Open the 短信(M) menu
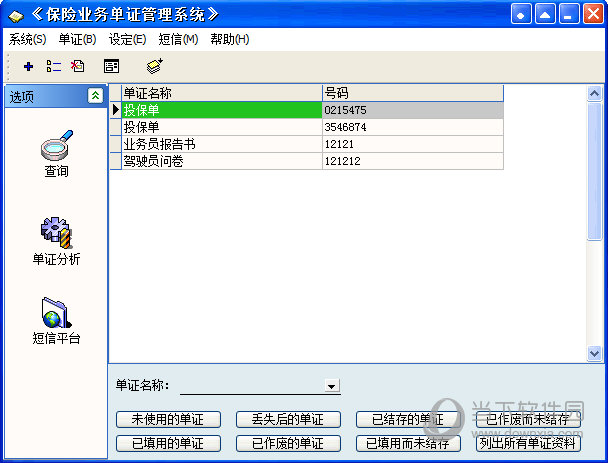Screen dimensions: 608x463 [x=178, y=39]
